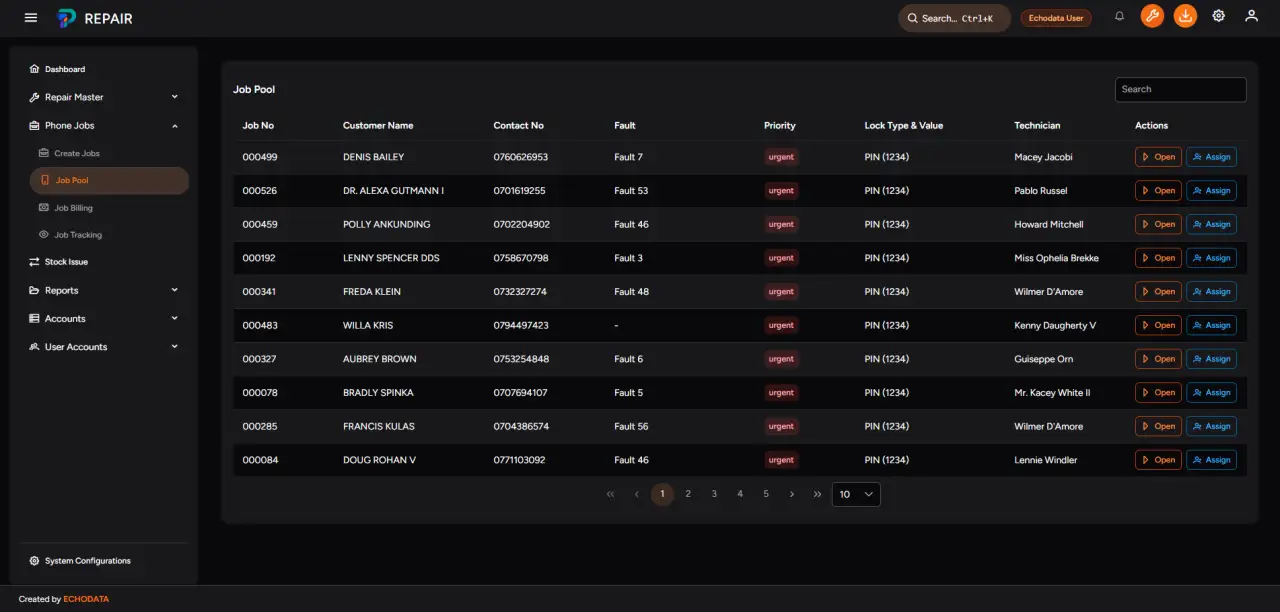Image resolution: width=1280 pixels, height=612 pixels.
Task: Go to first page double-arrow
Action: 610,494
